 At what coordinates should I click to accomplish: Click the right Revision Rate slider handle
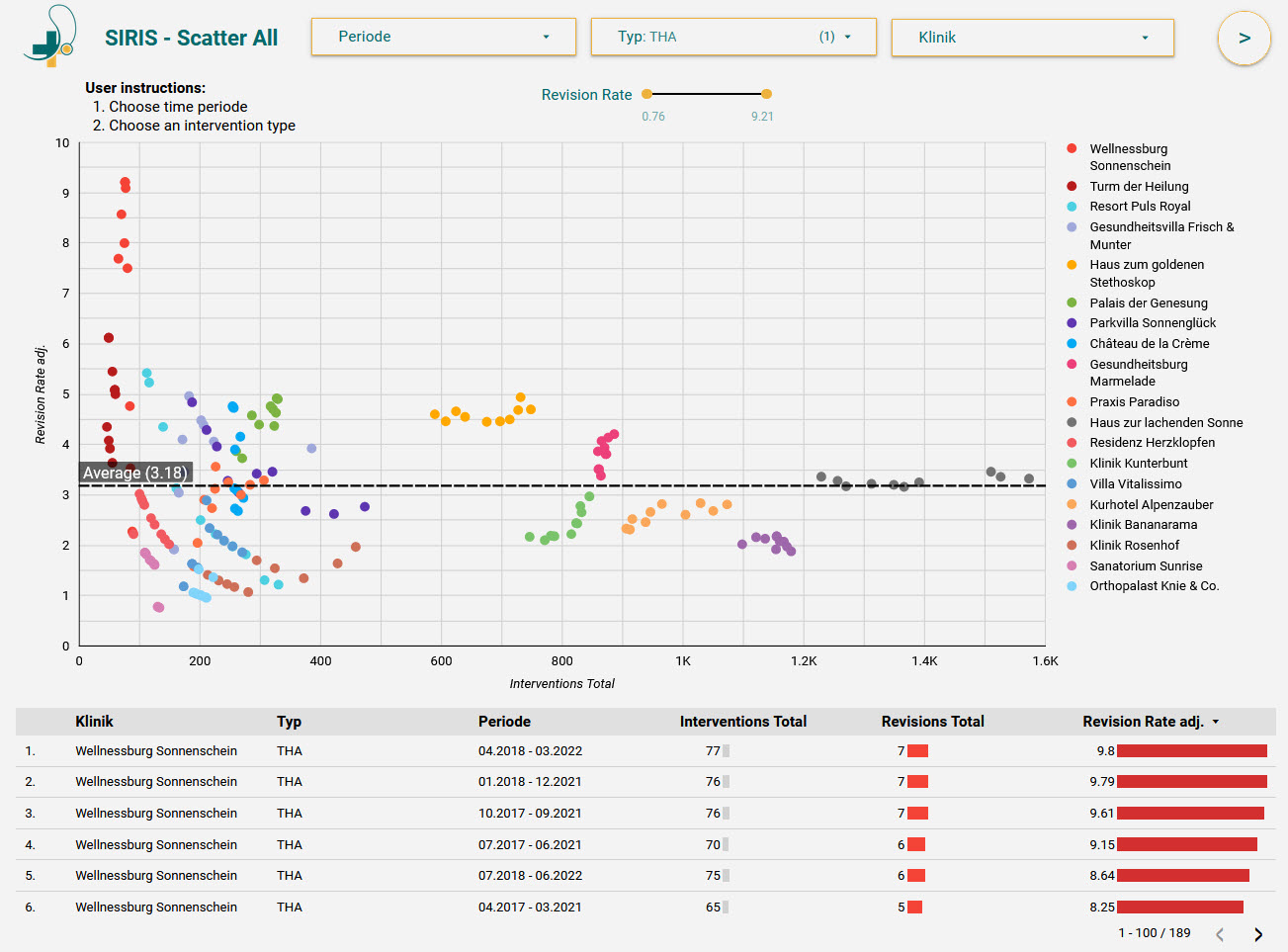click(766, 94)
